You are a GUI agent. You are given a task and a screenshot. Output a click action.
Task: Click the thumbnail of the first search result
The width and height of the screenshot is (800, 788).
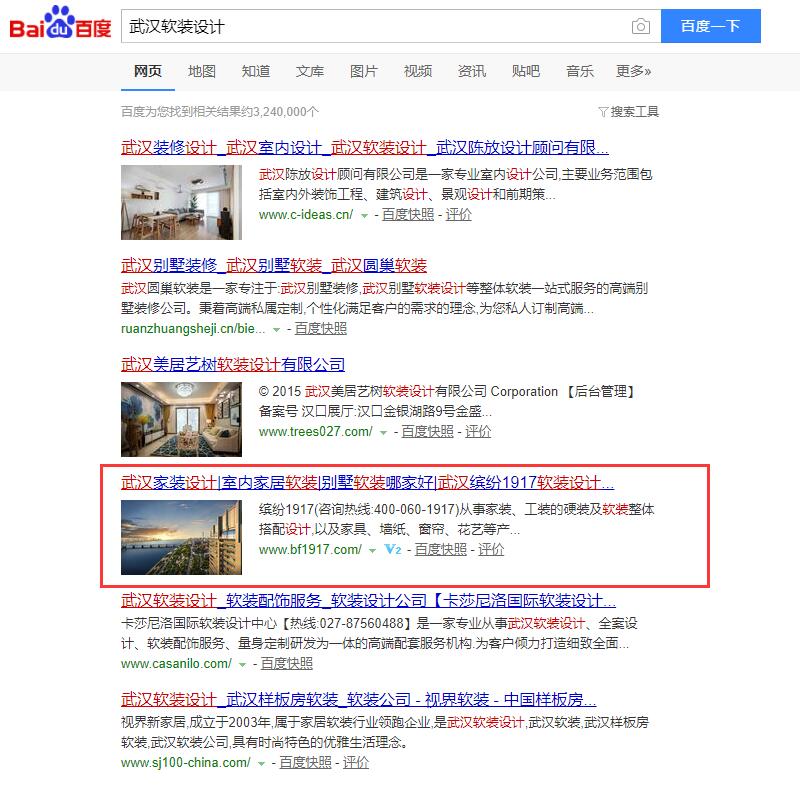pyautogui.click(x=181, y=197)
